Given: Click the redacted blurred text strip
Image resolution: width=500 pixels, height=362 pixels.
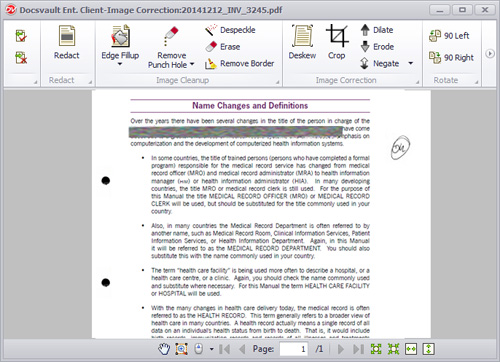Looking at the screenshot, I should (x=236, y=132).
